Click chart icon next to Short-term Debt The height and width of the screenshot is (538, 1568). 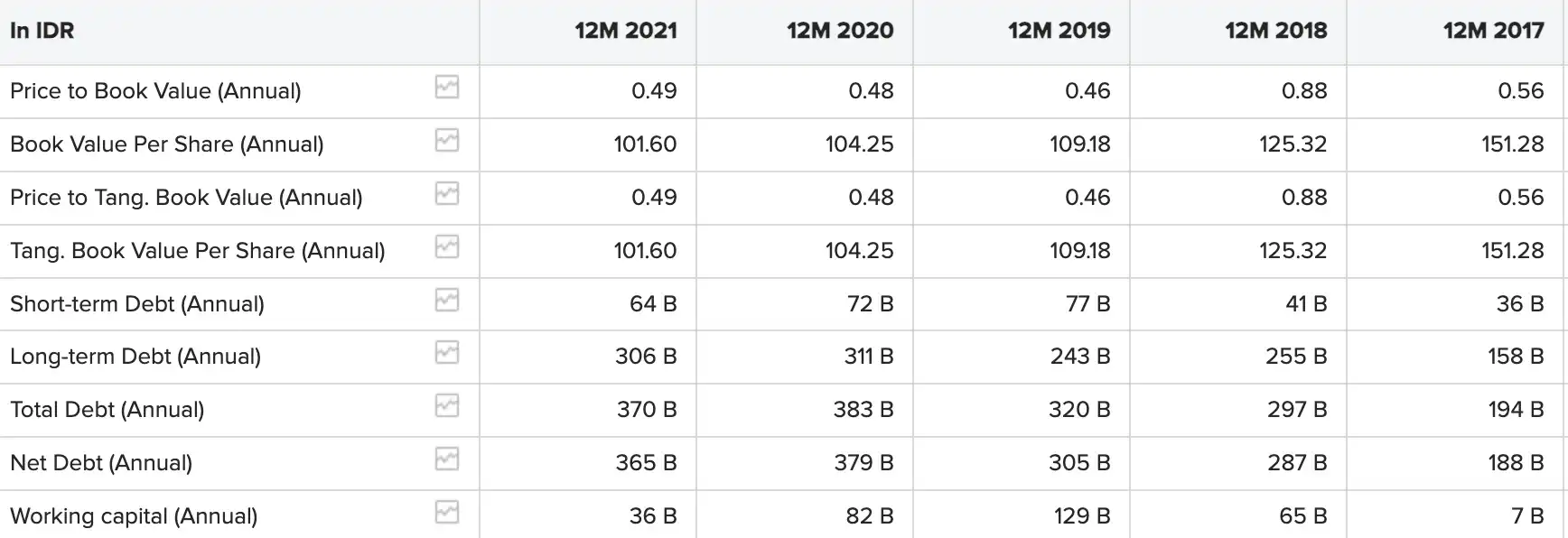[447, 301]
